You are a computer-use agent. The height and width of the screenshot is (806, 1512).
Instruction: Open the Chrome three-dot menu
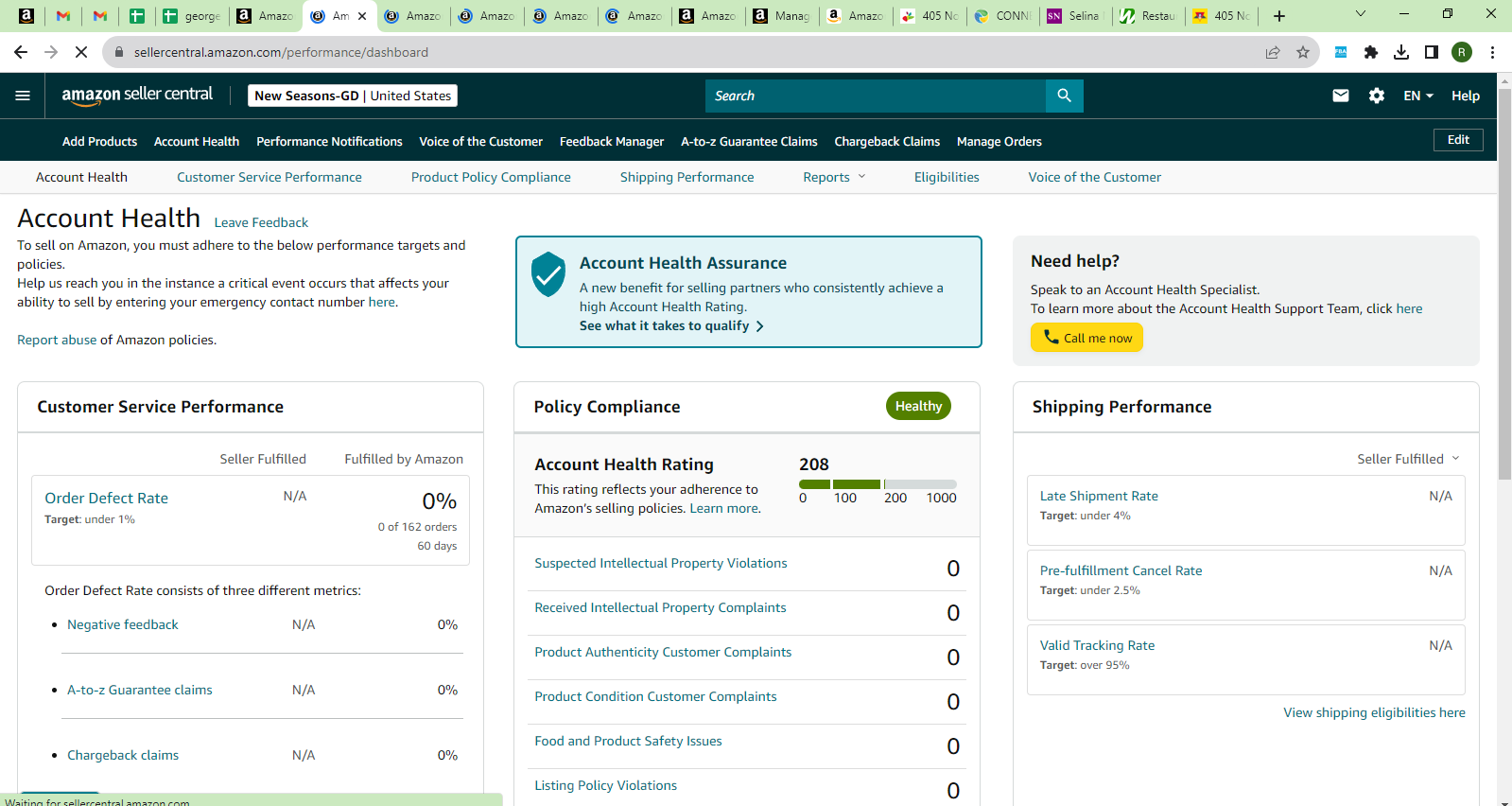click(1492, 52)
